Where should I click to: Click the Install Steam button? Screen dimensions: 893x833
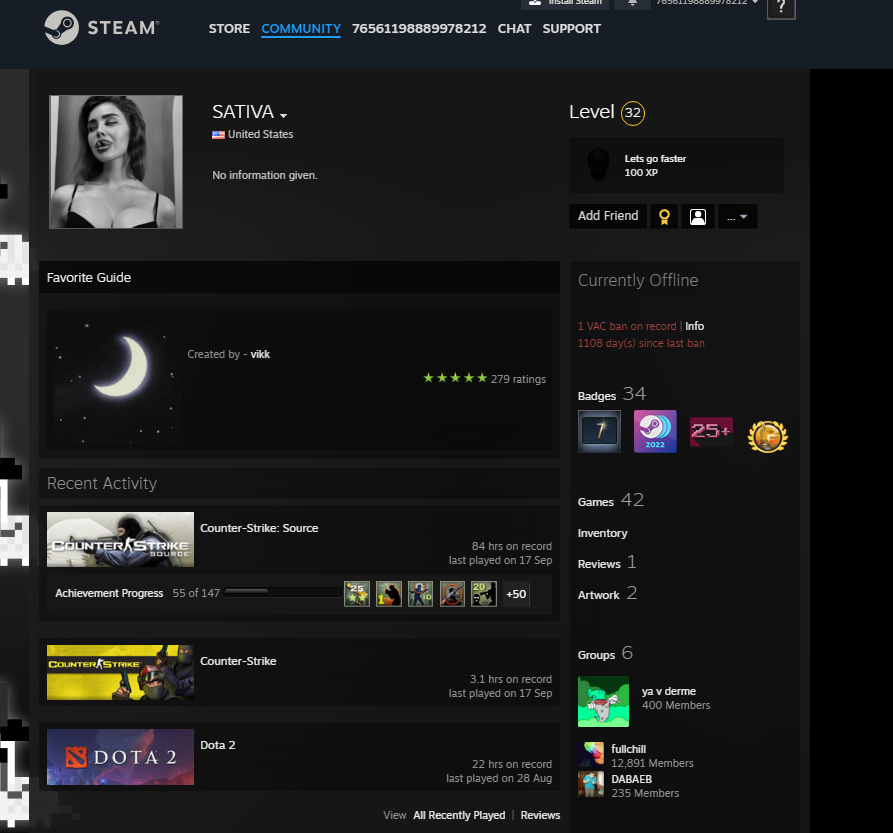pyautogui.click(x=565, y=3)
